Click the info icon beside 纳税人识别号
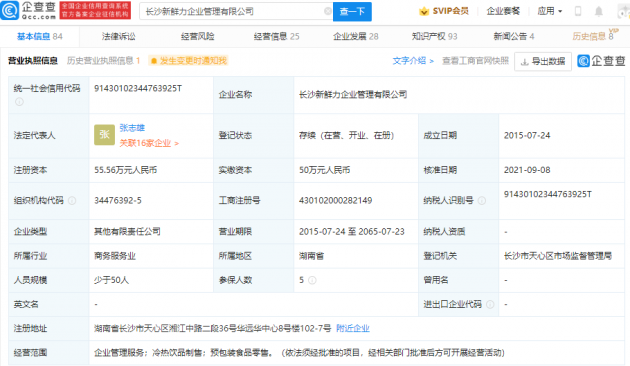The width and height of the screenshot is (630, 366). tap(482, 200)
